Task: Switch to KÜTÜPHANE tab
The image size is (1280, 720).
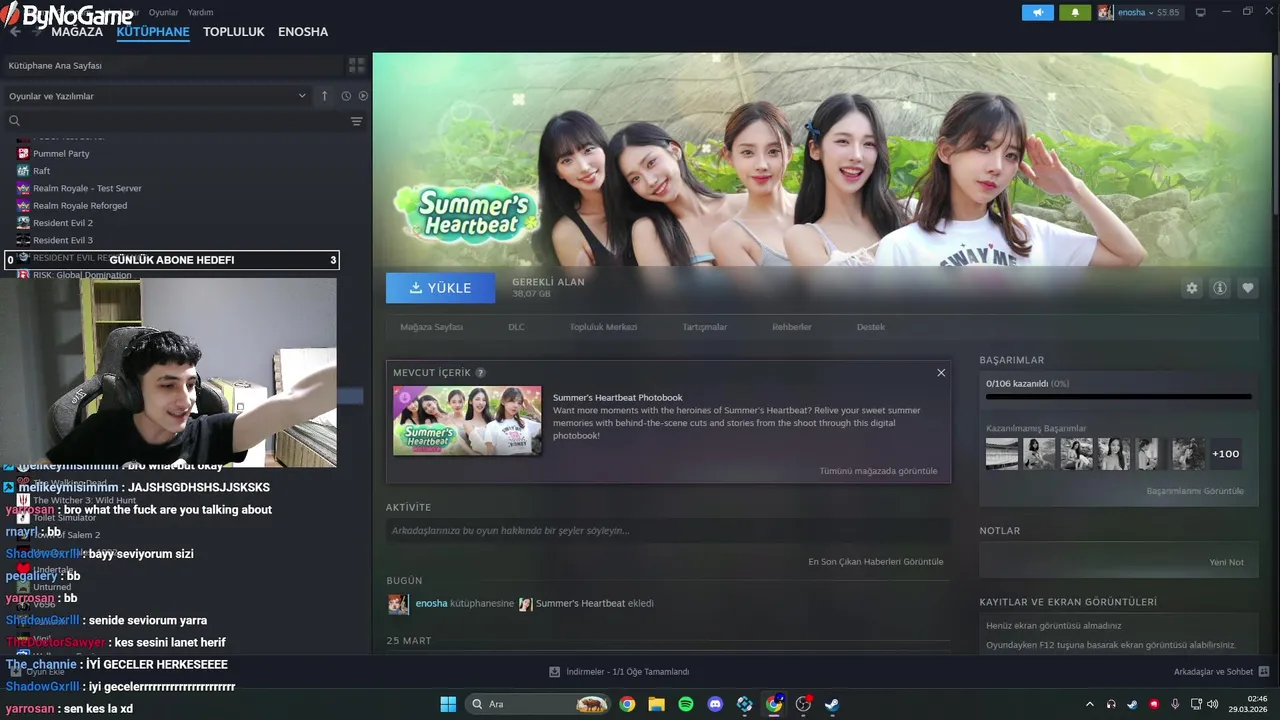Action: tap(153, 32)
